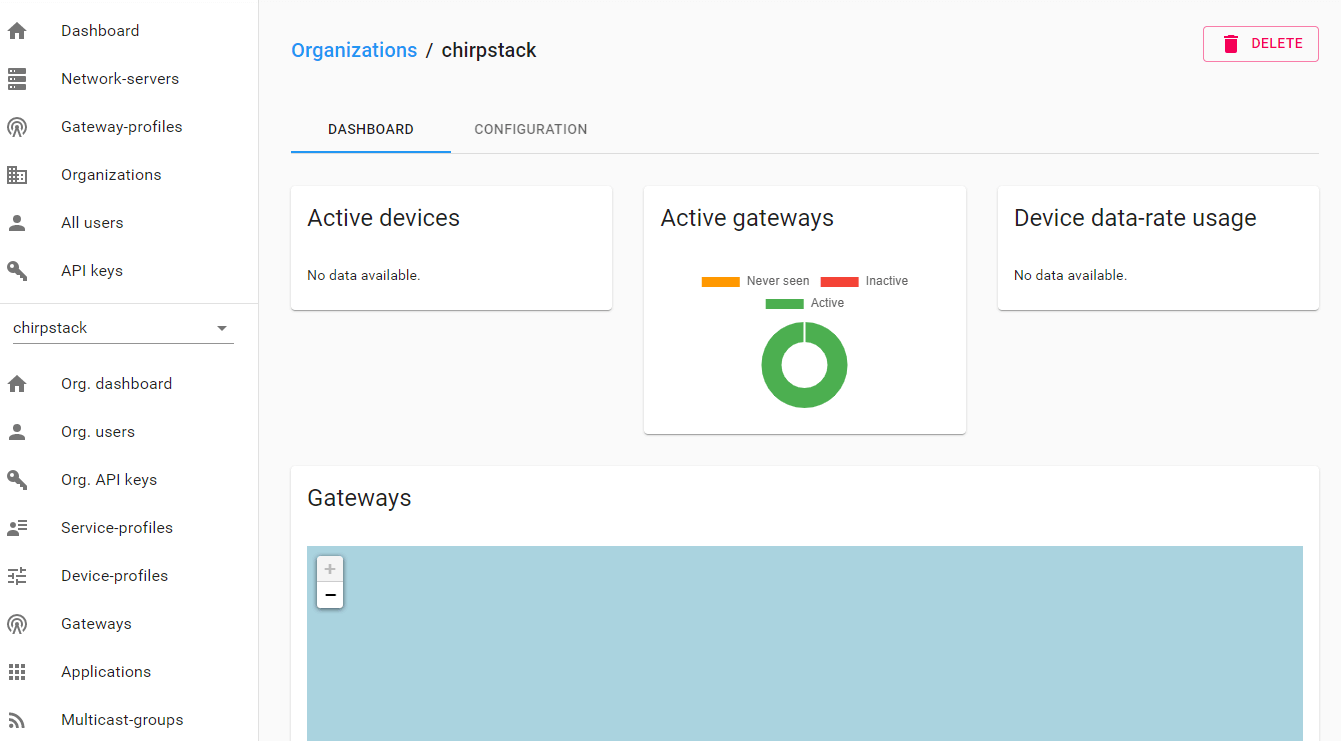The width and height of the screenshot is (1341, 741).
Task: Expand organization selector using the arrow
Action: point(222,328)
